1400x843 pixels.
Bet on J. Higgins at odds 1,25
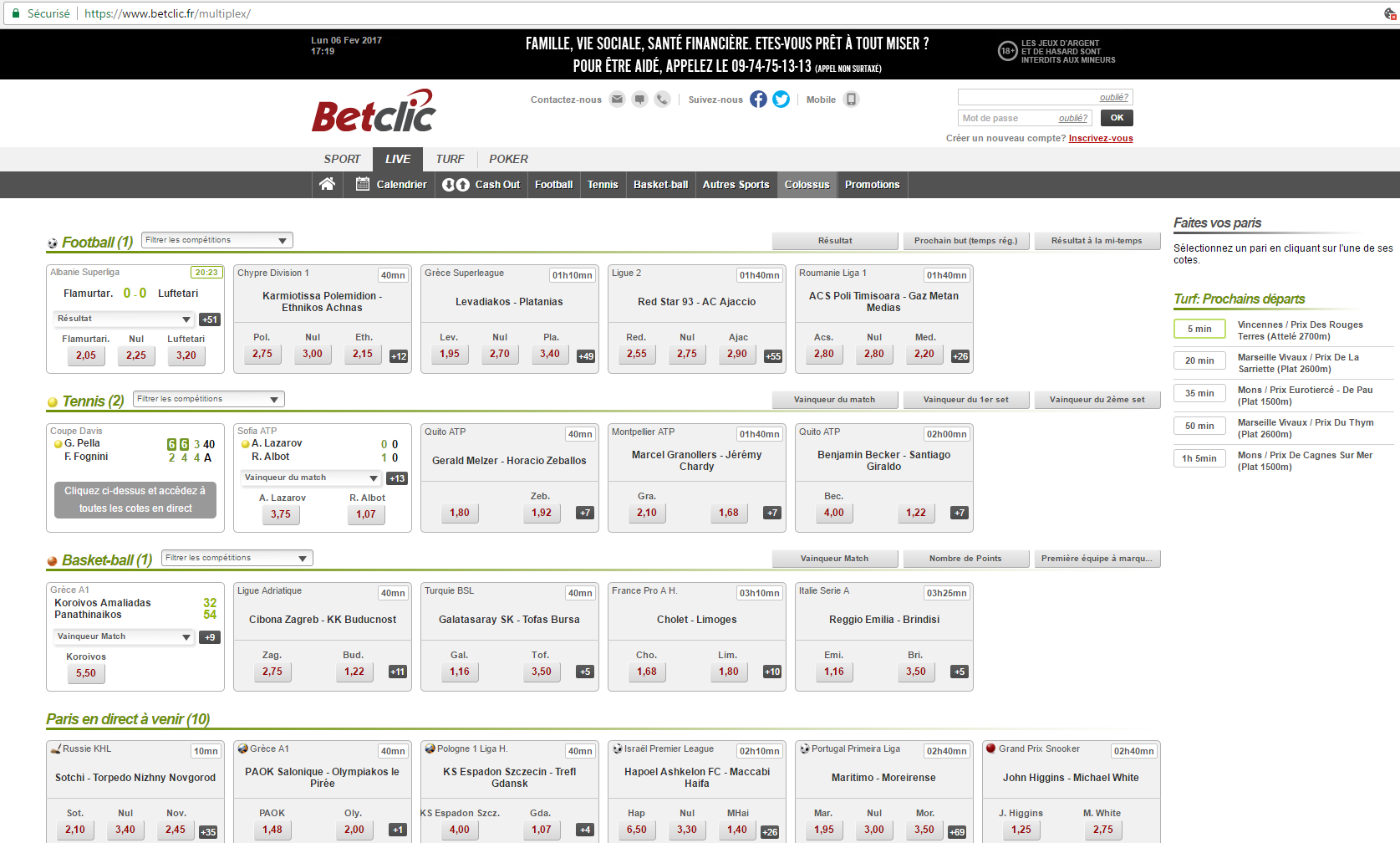click(1021, 830)
